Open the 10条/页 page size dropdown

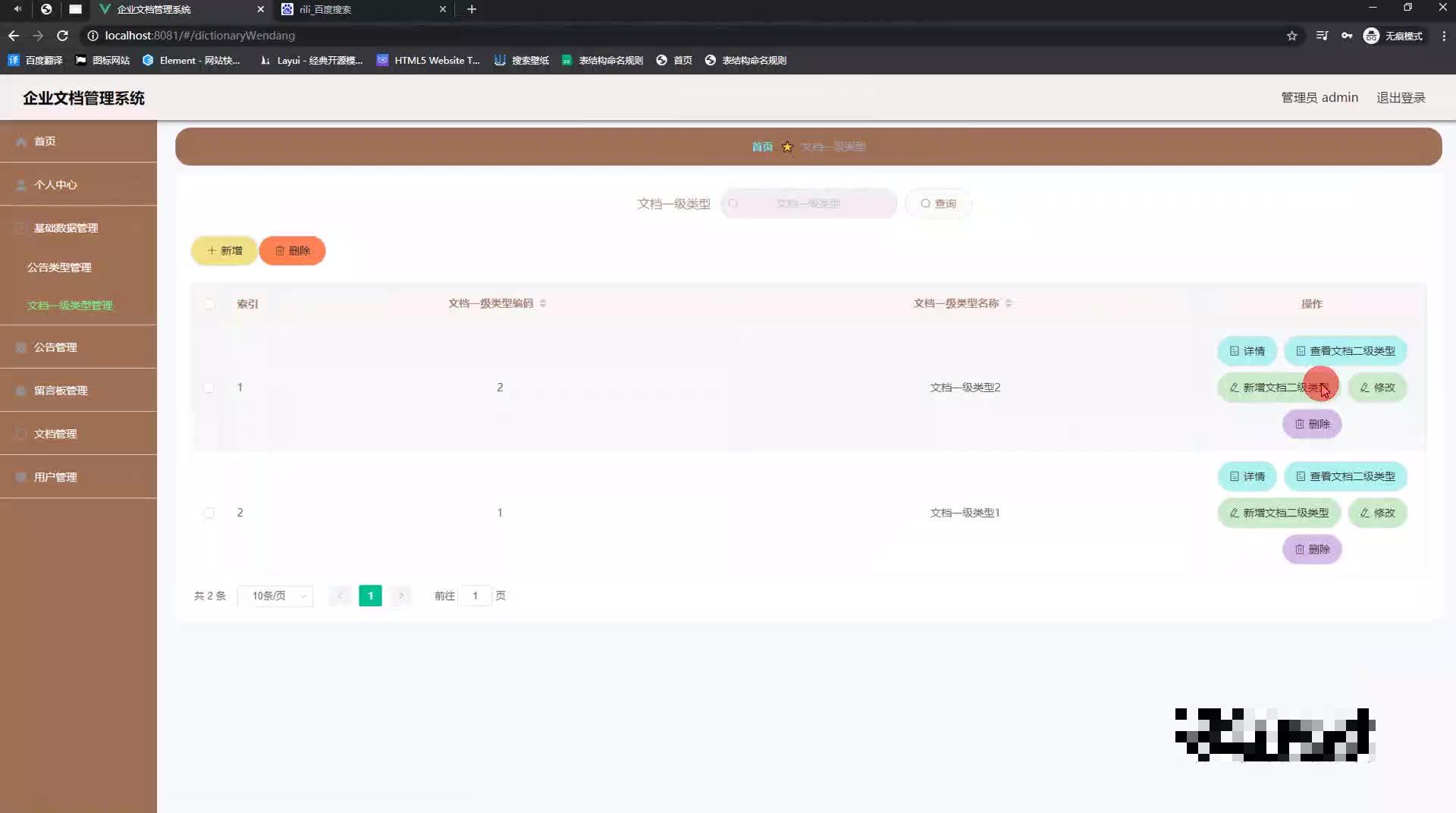coord(275,596)
